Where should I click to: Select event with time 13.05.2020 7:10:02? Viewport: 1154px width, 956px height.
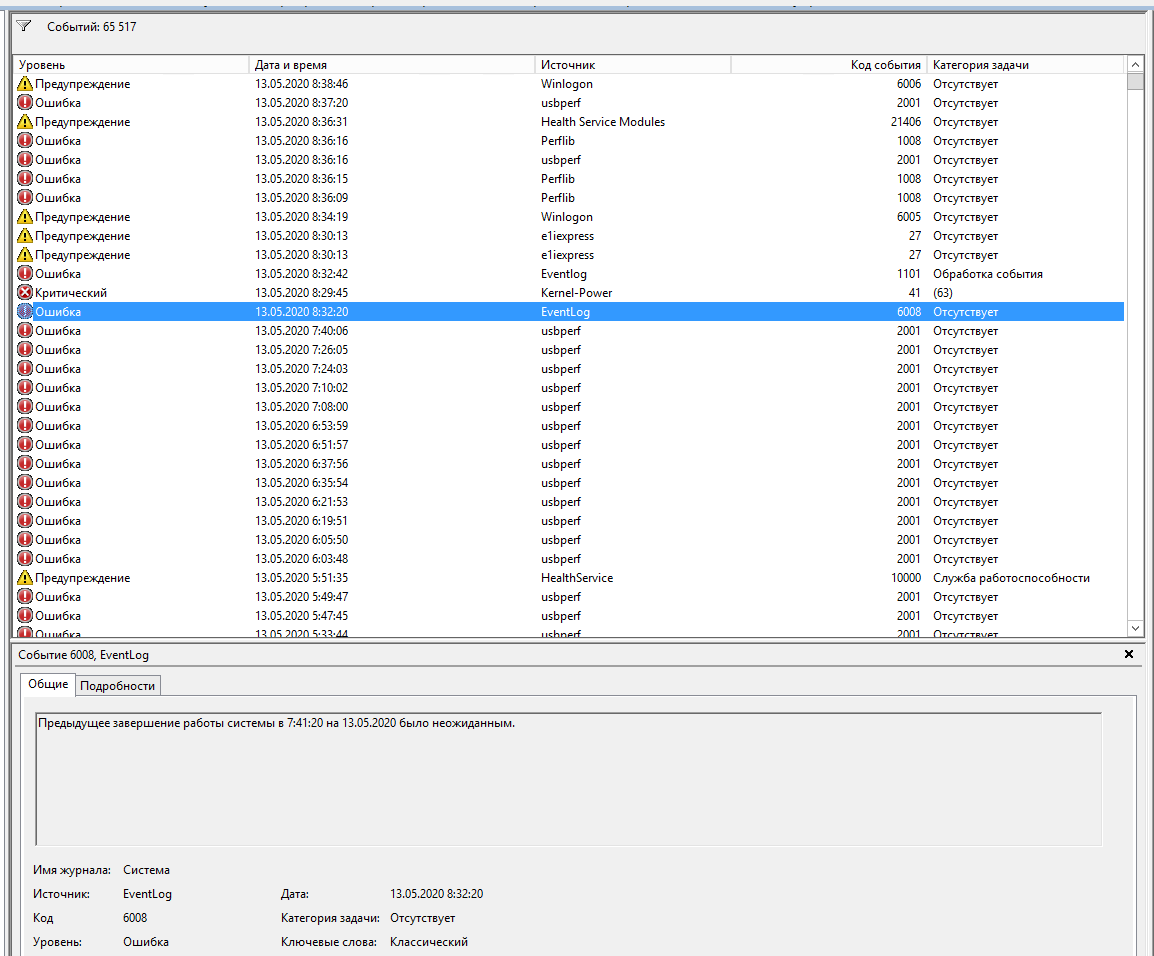(302, 388)
